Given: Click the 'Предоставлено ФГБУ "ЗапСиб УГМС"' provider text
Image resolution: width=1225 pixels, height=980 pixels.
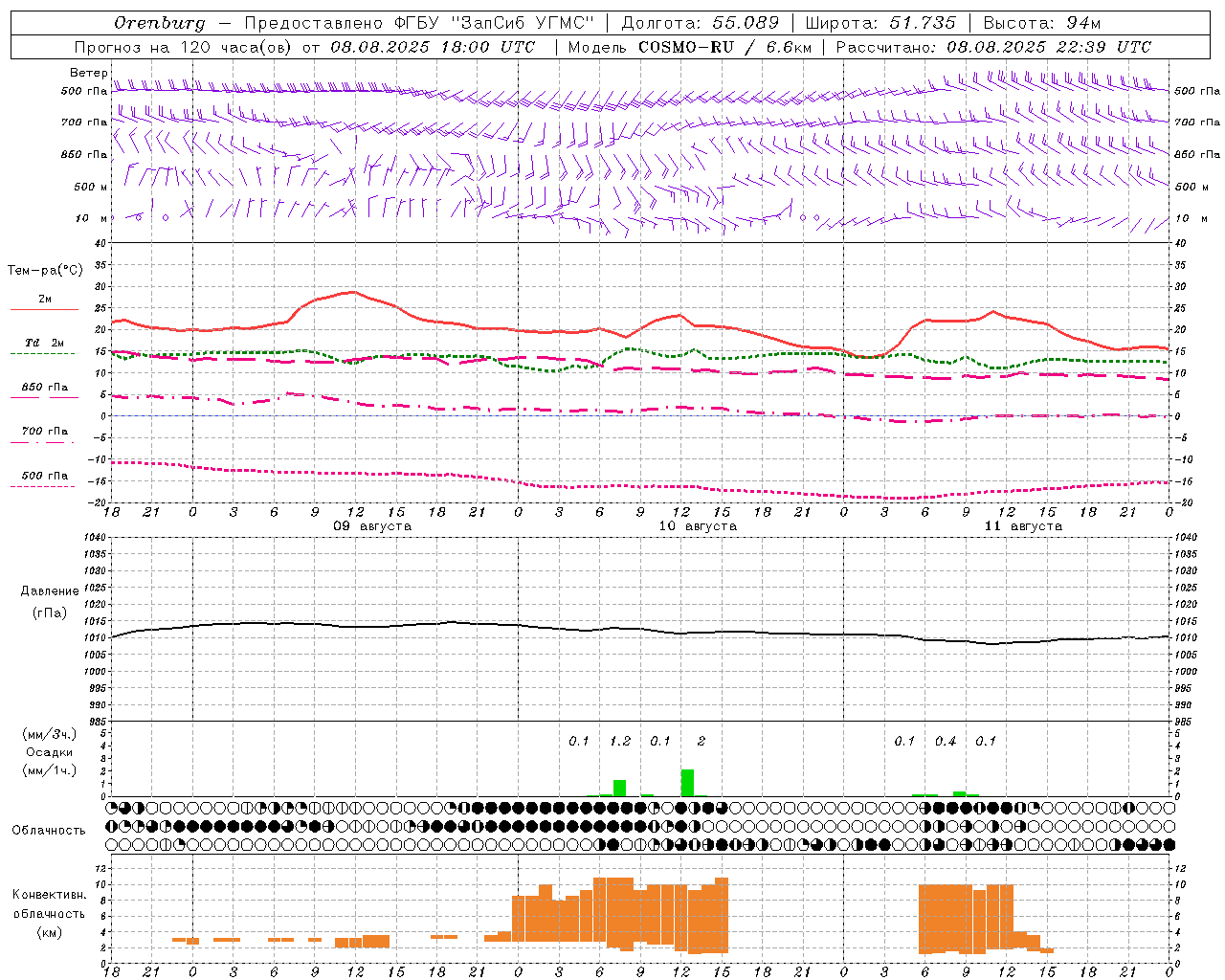Looking at the screenshot, I should point(419,23).
